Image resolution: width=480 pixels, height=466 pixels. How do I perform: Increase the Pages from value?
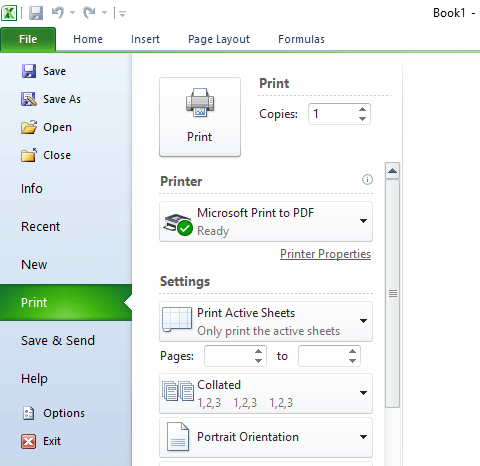[258, 351]
